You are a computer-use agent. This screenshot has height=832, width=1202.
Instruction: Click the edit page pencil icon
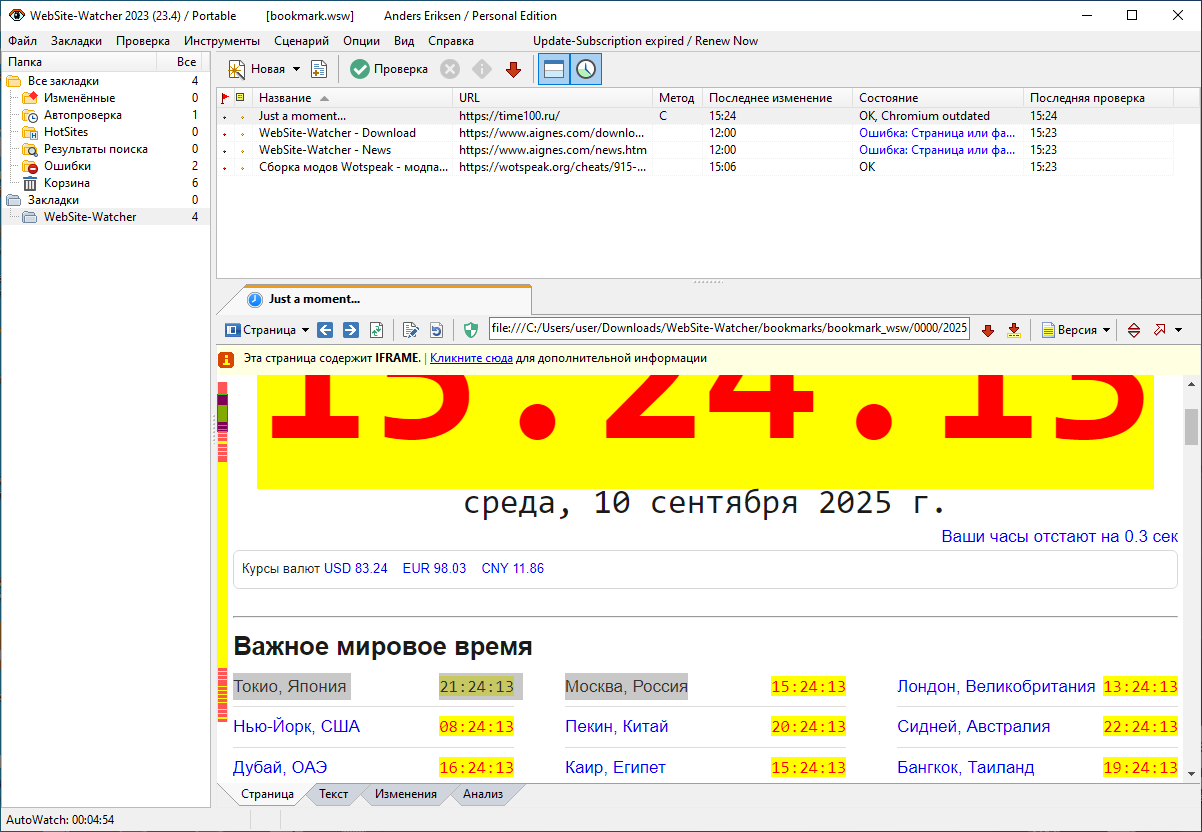(x=410, y=330)
